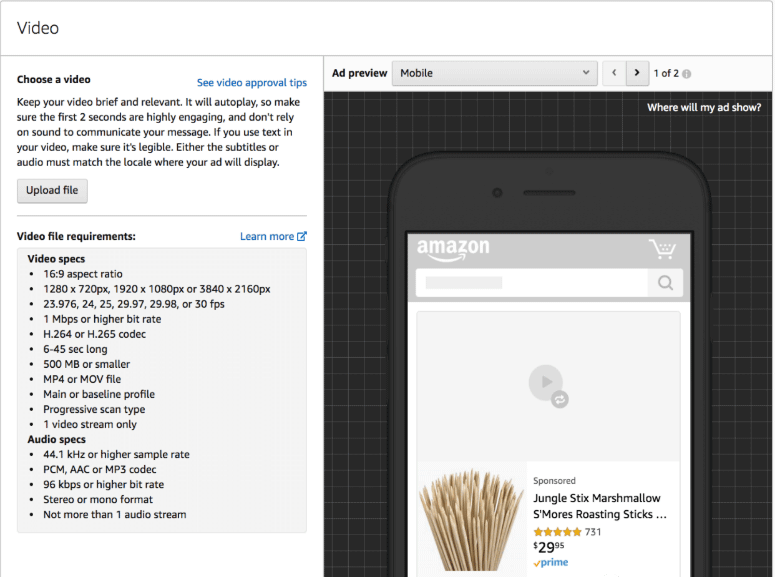The image size is (775, 577).
Task: Click the magnifier search icon in preview
Action: (665, 283)
